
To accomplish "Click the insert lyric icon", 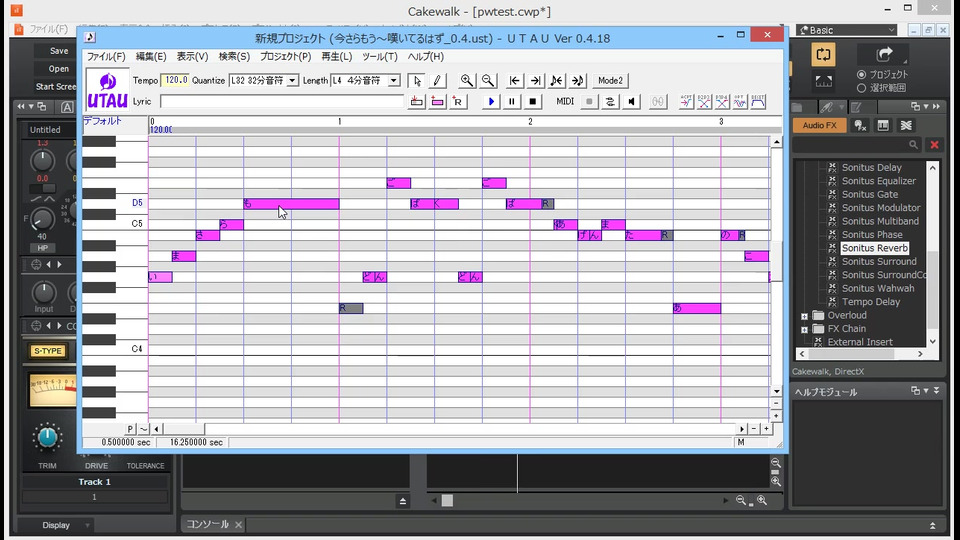I will coord(416,102).
